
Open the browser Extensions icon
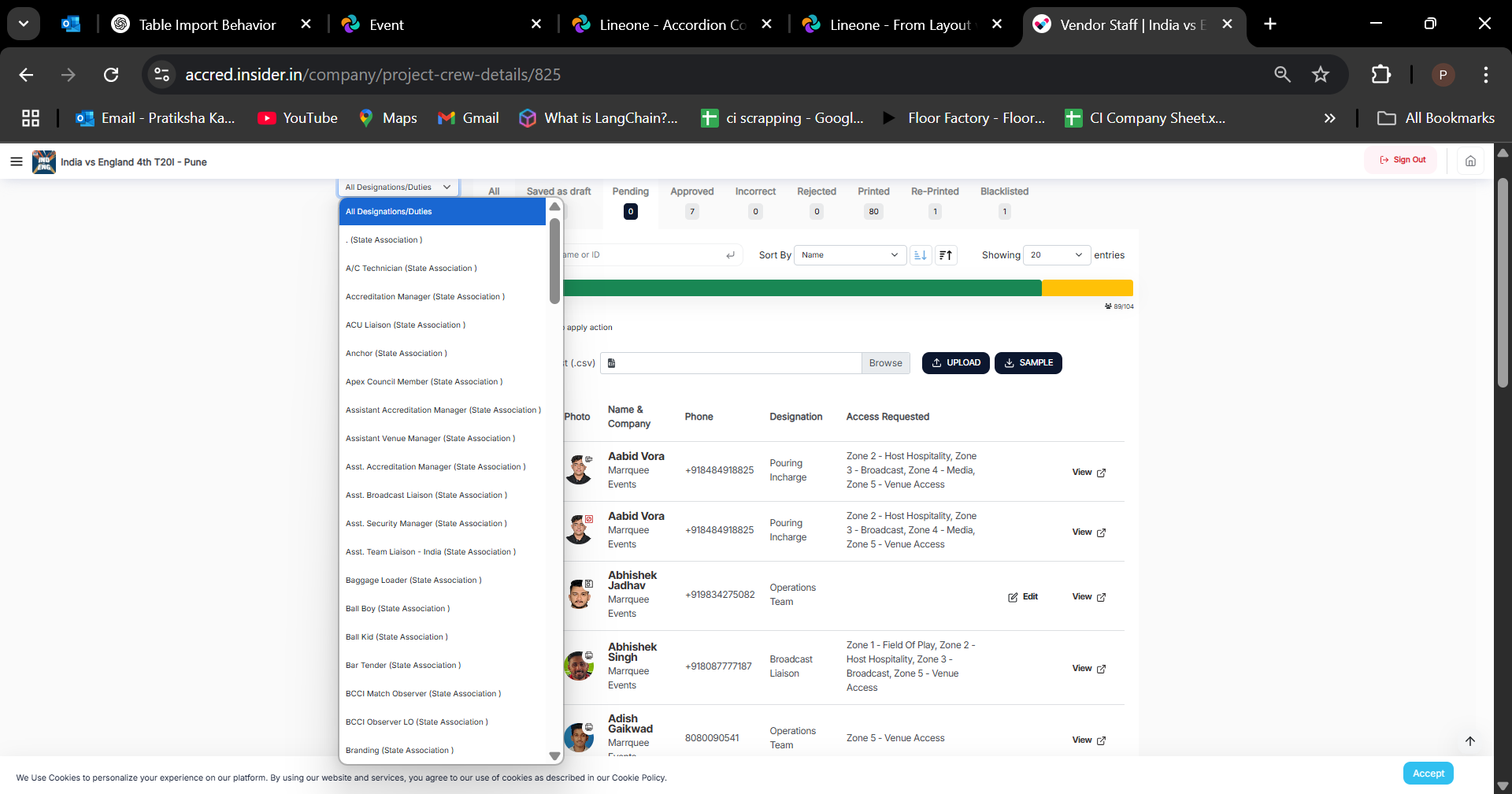tap(1381, 75)
